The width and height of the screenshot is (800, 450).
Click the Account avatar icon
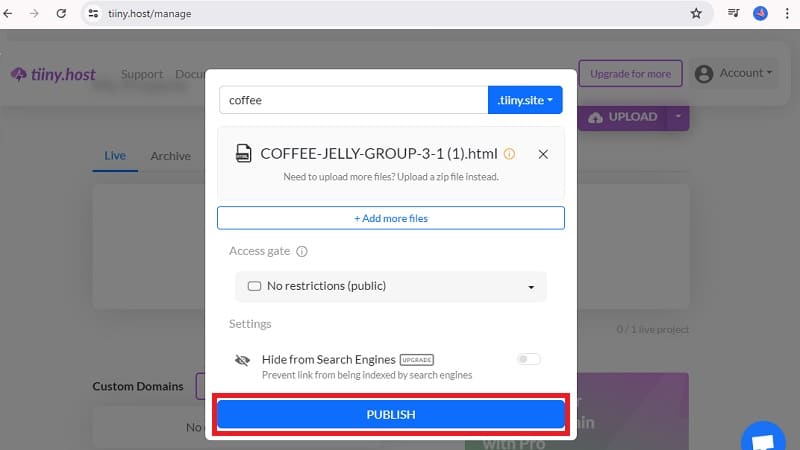click(704, 74)
